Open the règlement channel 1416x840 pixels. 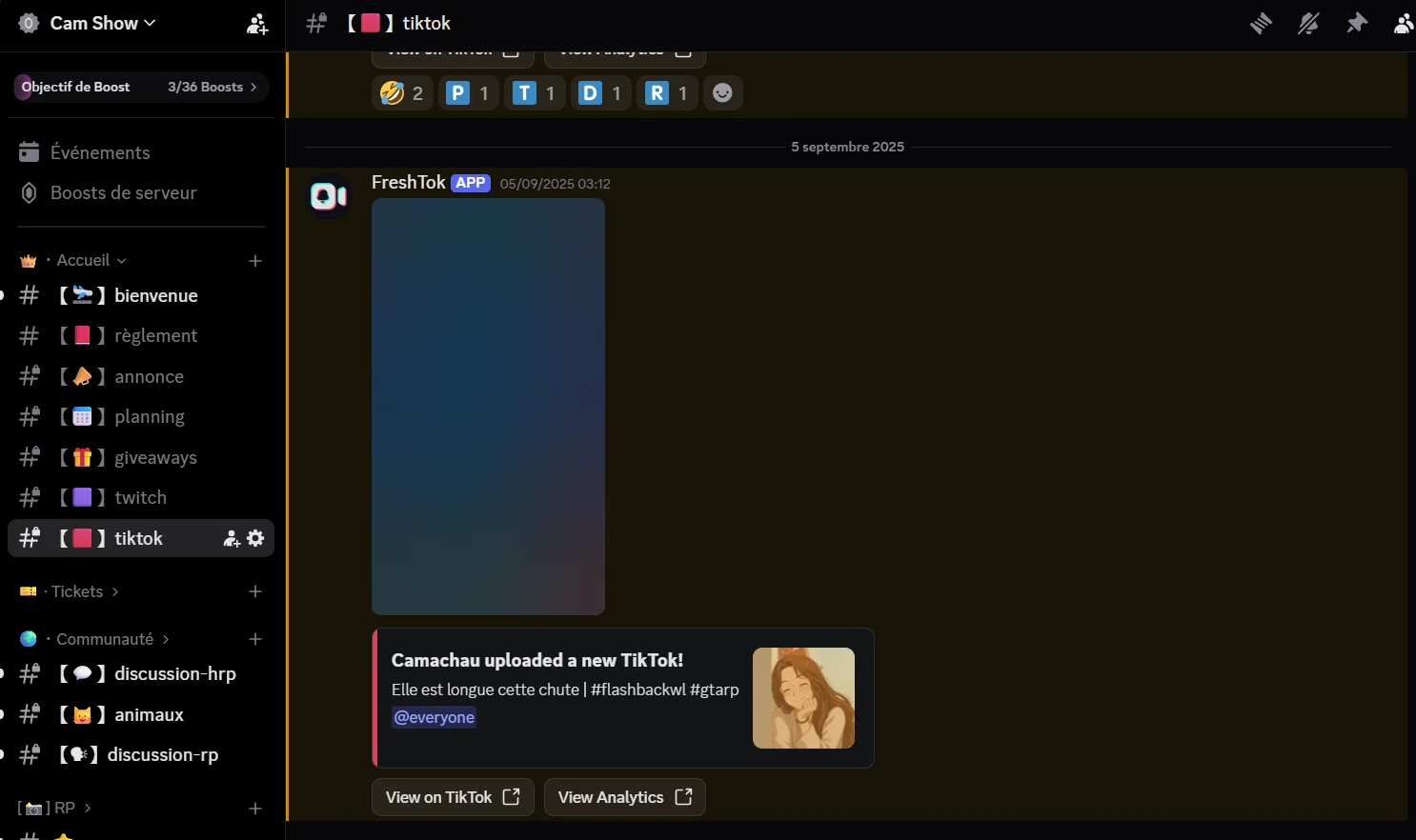pyautogui.click(x=141, y=335)
